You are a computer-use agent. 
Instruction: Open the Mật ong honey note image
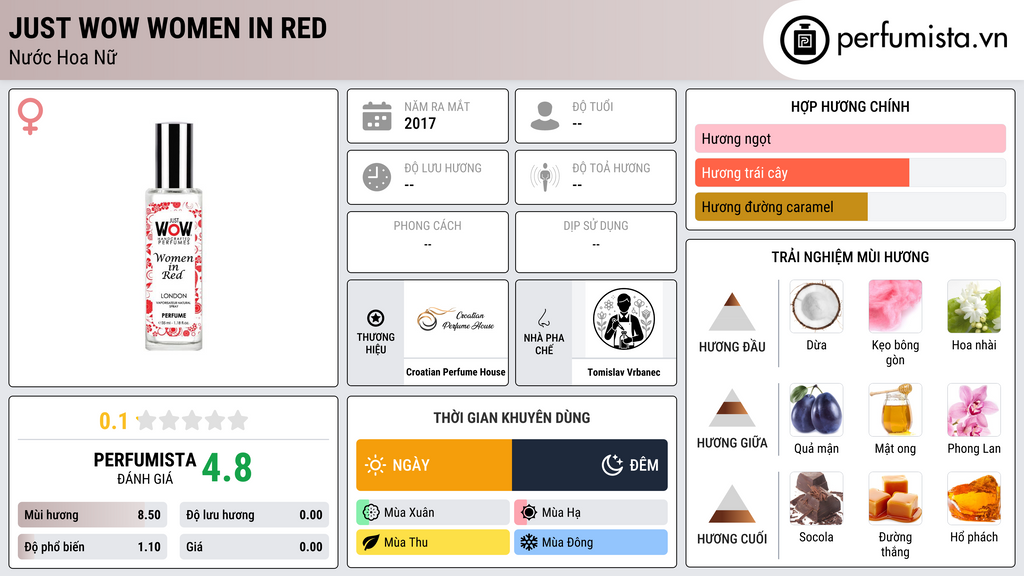click(x=895, y=410)
